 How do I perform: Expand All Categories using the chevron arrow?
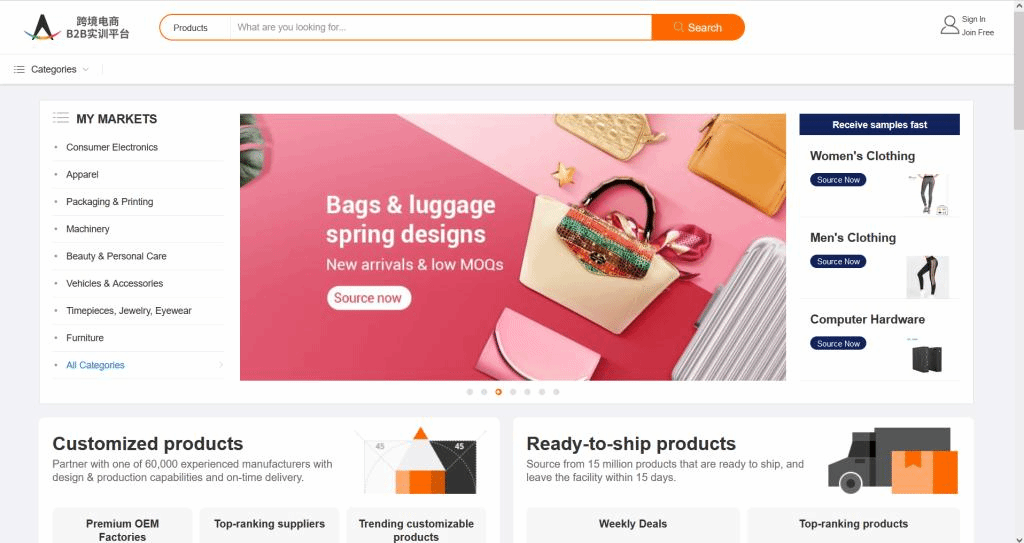pyautogui.click(x=221, y=365)
